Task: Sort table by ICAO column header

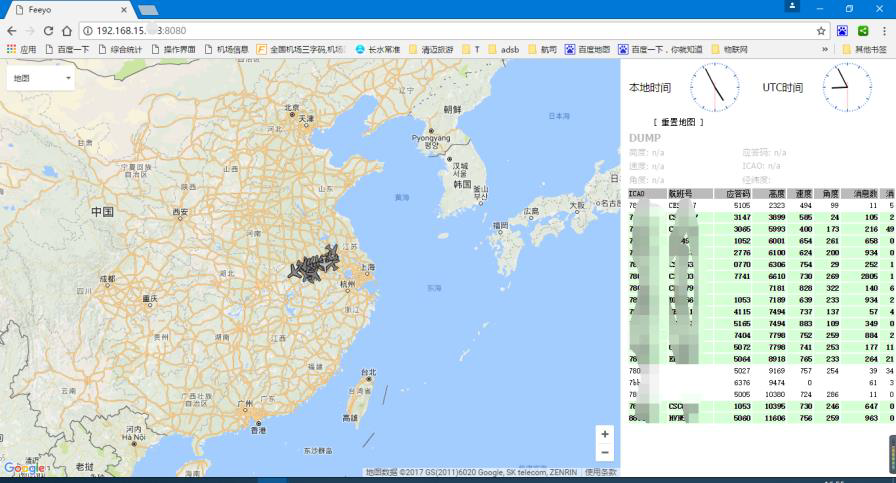Action: [647, 194]
